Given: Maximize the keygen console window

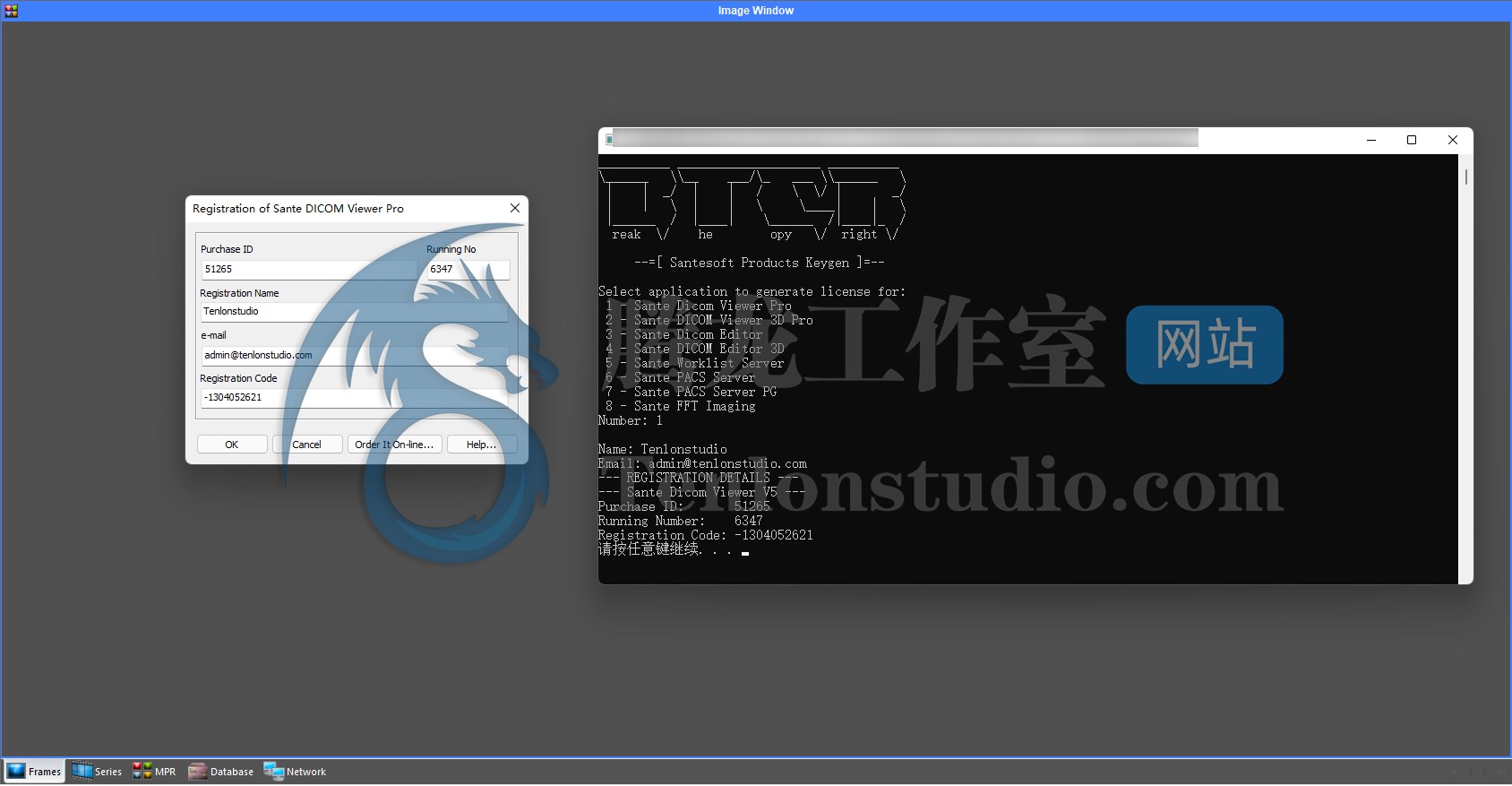Looking at the screenshot, I should pyautogui.click(x=1412, y=140).
